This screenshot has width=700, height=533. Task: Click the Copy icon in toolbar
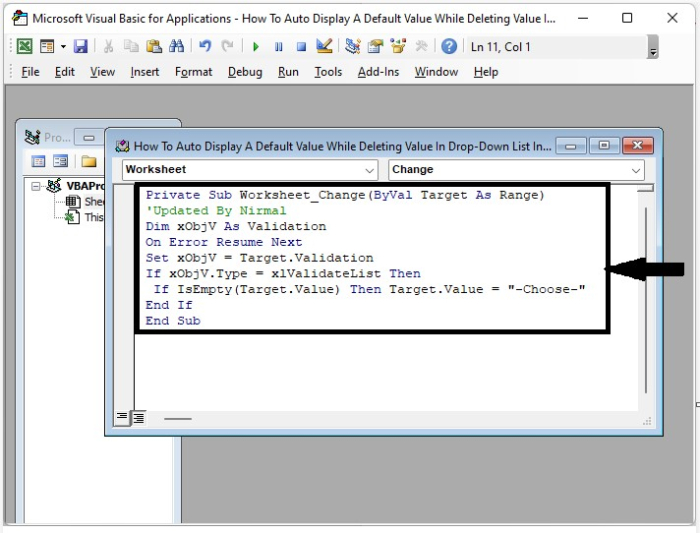(131, 46)
